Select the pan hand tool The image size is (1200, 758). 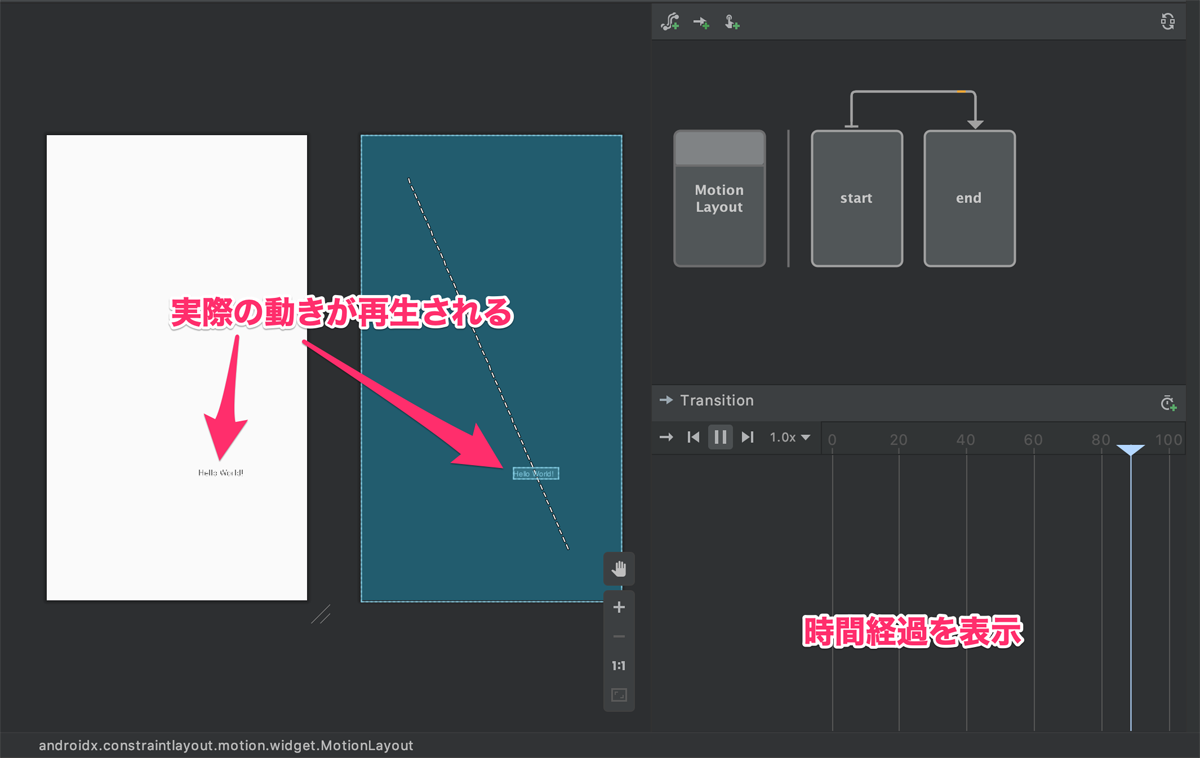pos(619,569)
